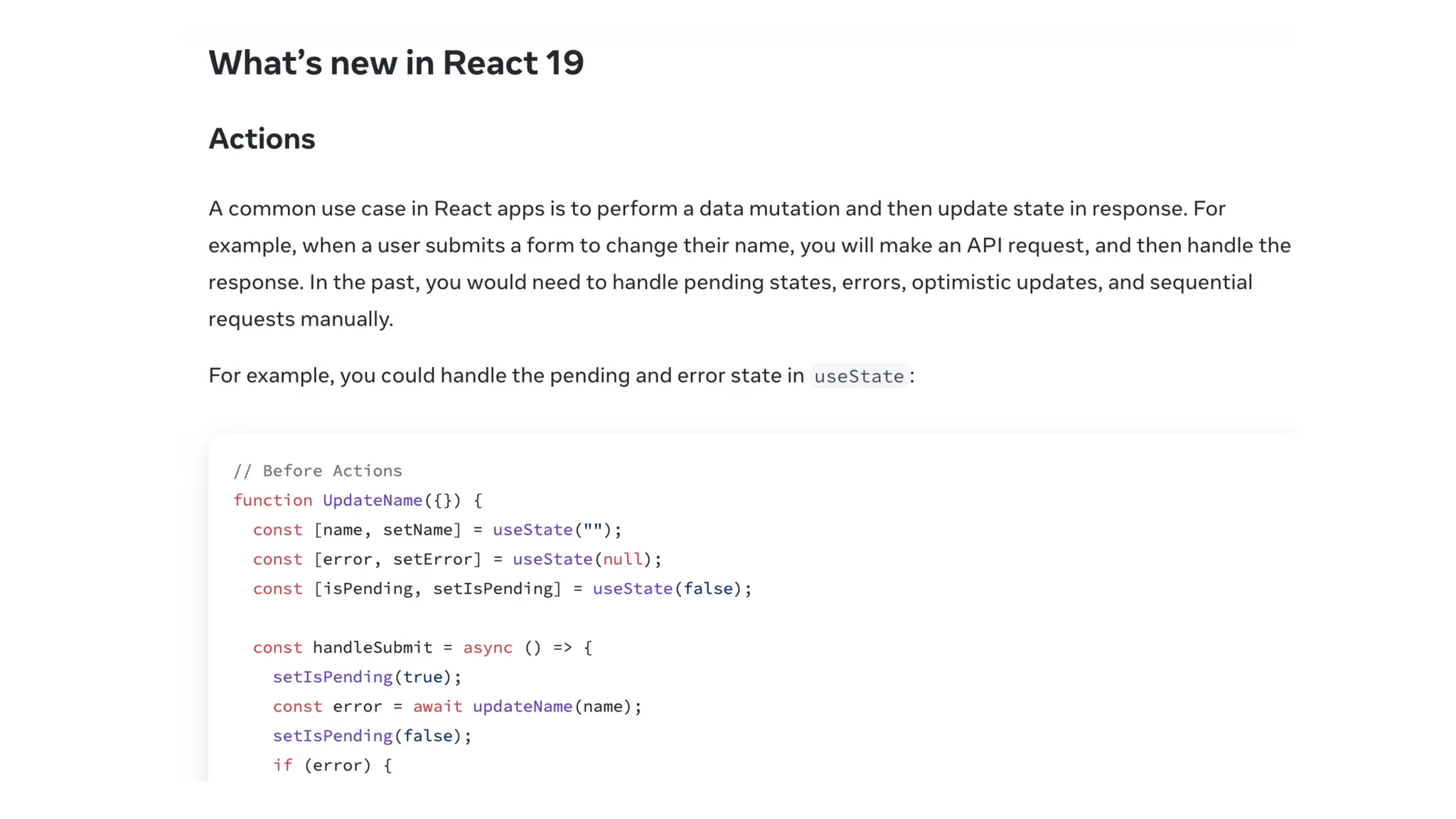
Task: Click the "For example, you could handle" sentence
Action: (x=505, y=375)
